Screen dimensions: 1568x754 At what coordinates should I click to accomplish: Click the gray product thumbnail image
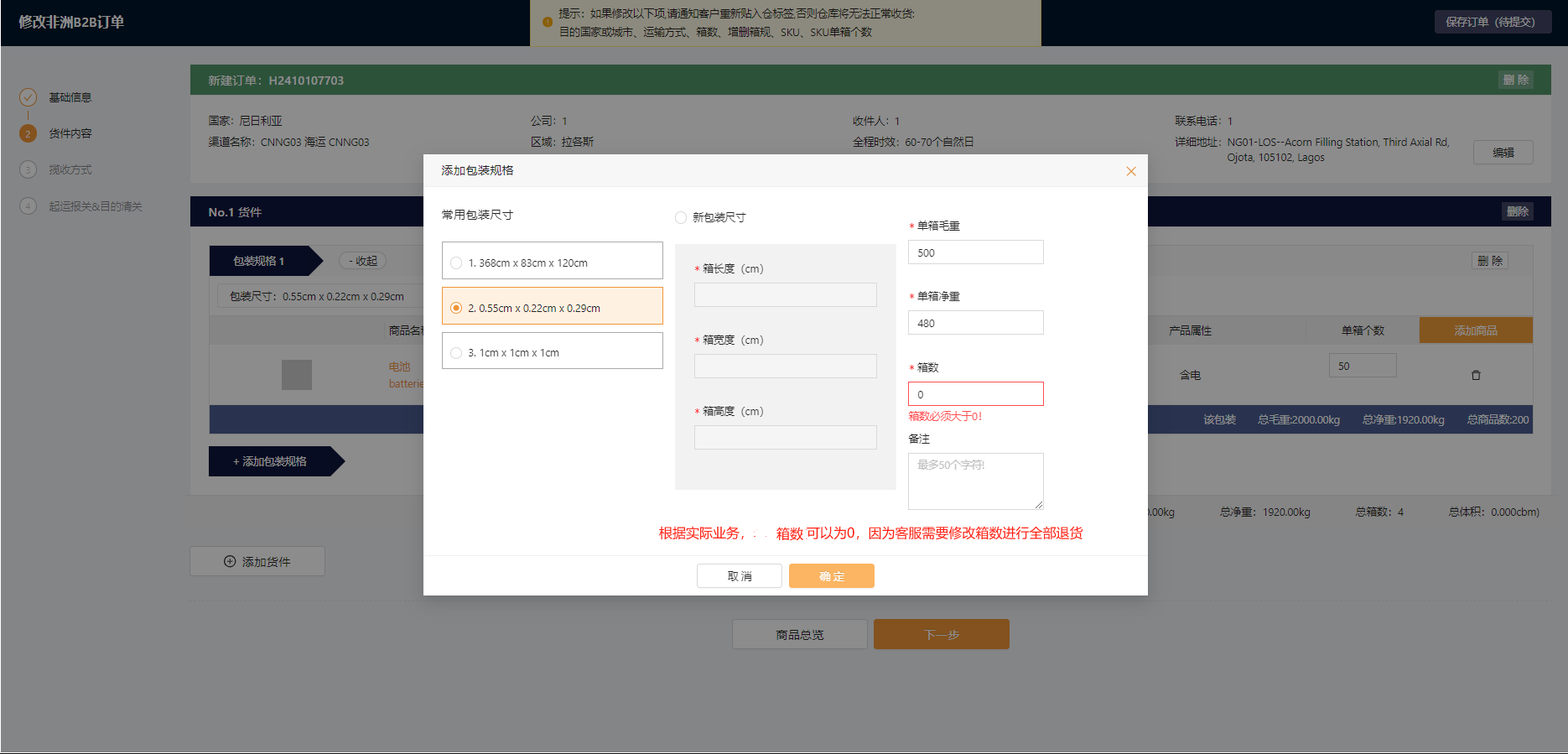click(296, 375)
